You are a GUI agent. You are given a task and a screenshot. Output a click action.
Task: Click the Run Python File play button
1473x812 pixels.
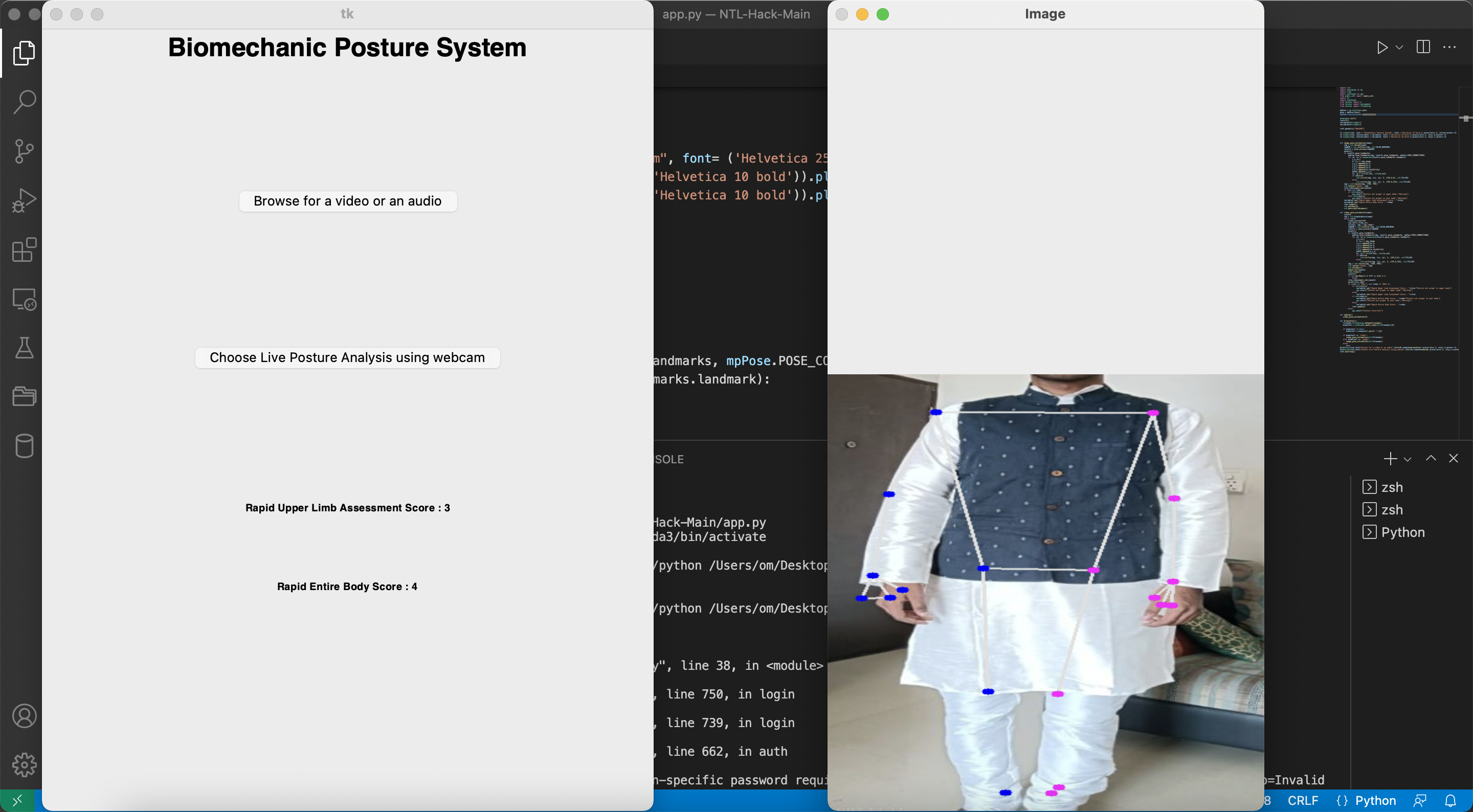coord(1382,48)
